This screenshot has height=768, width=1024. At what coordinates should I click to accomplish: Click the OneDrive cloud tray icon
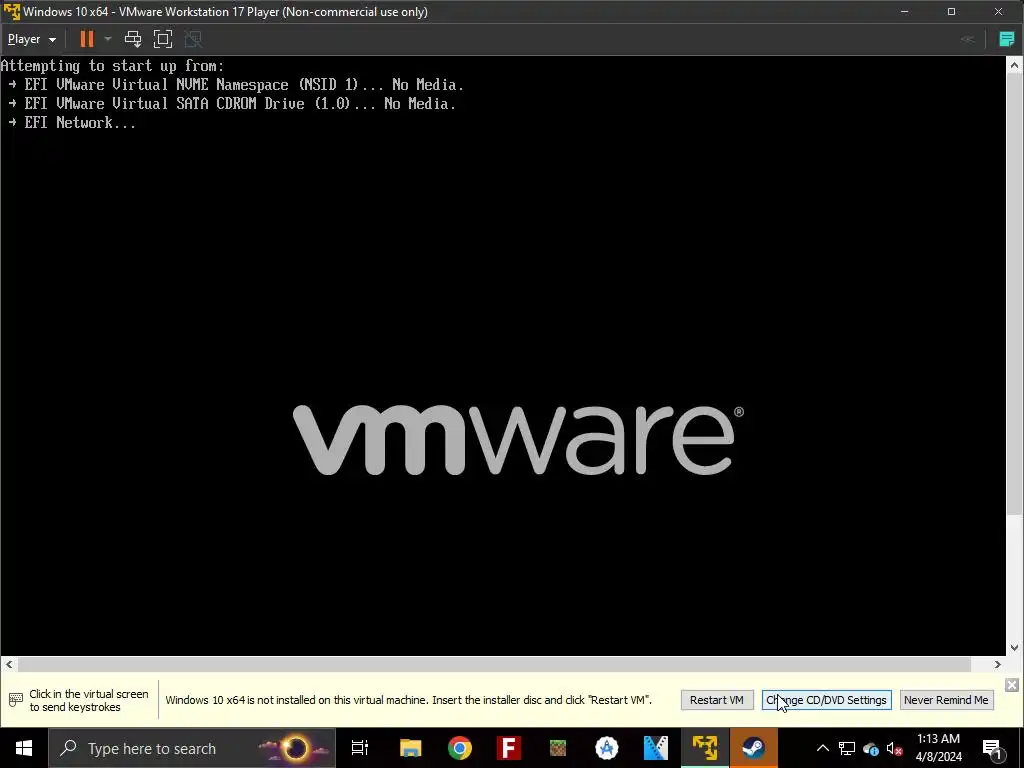[871, 749]
